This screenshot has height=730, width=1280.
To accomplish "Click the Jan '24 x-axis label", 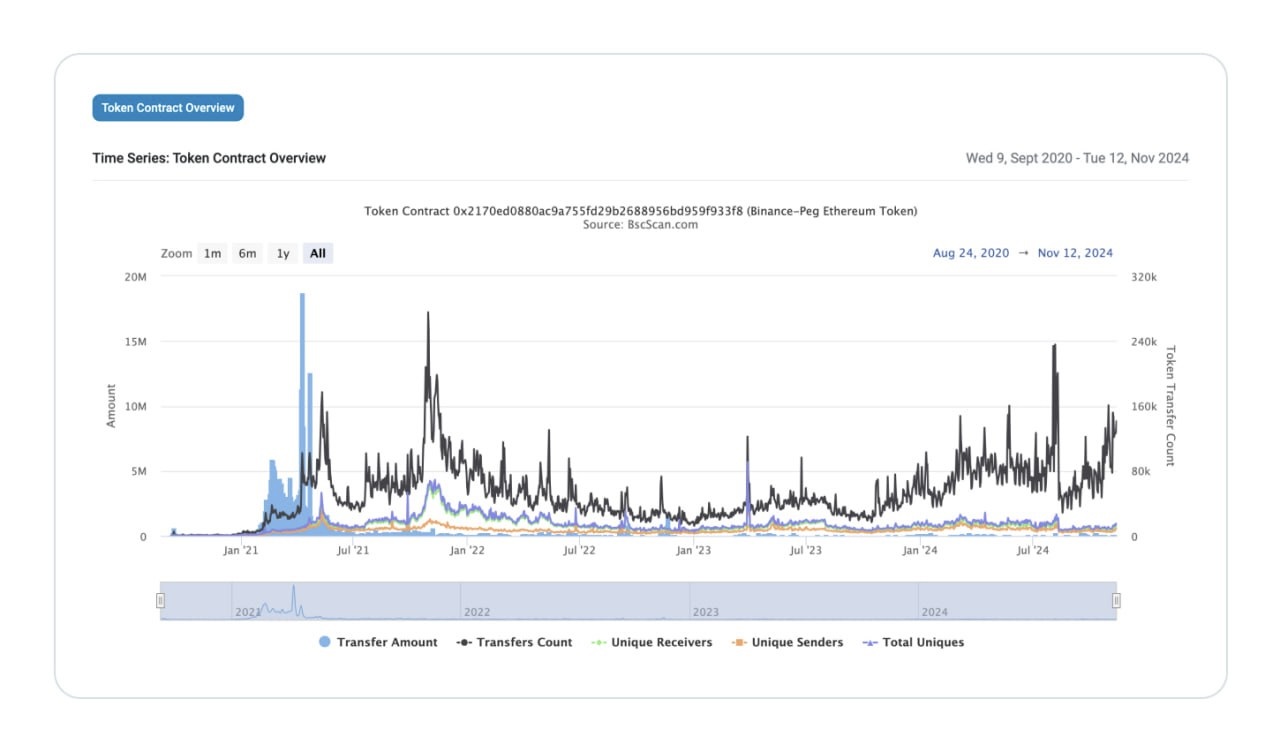I will point(920,550).
